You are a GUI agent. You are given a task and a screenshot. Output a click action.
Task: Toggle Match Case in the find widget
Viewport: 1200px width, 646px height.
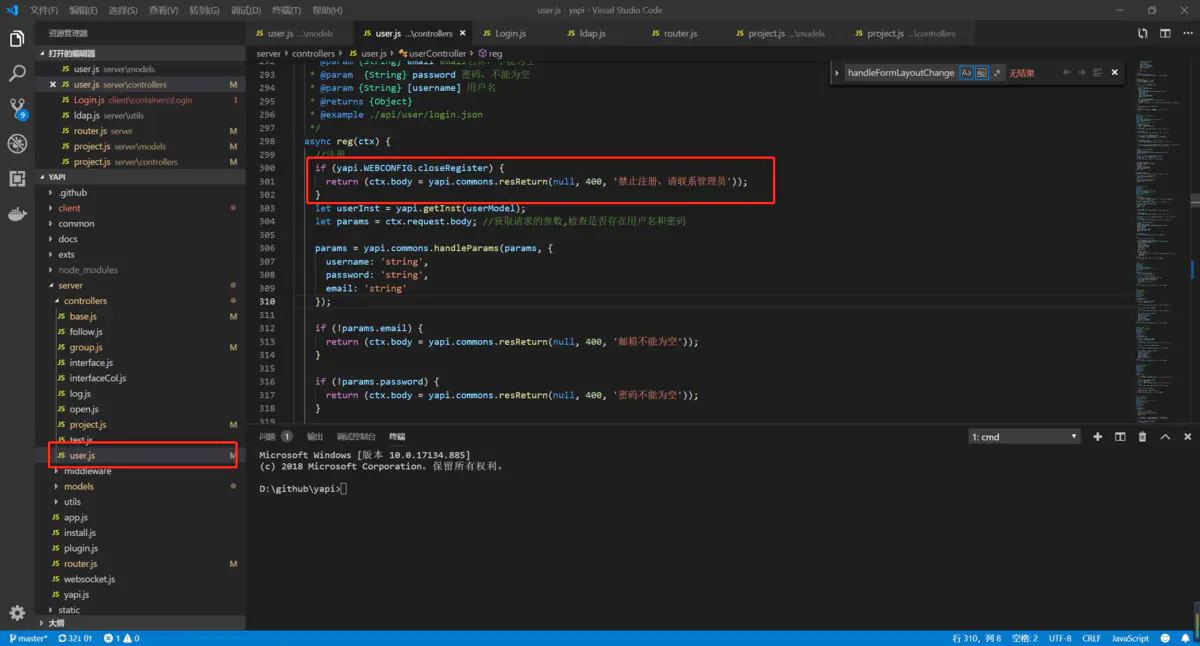click(966, 73)
